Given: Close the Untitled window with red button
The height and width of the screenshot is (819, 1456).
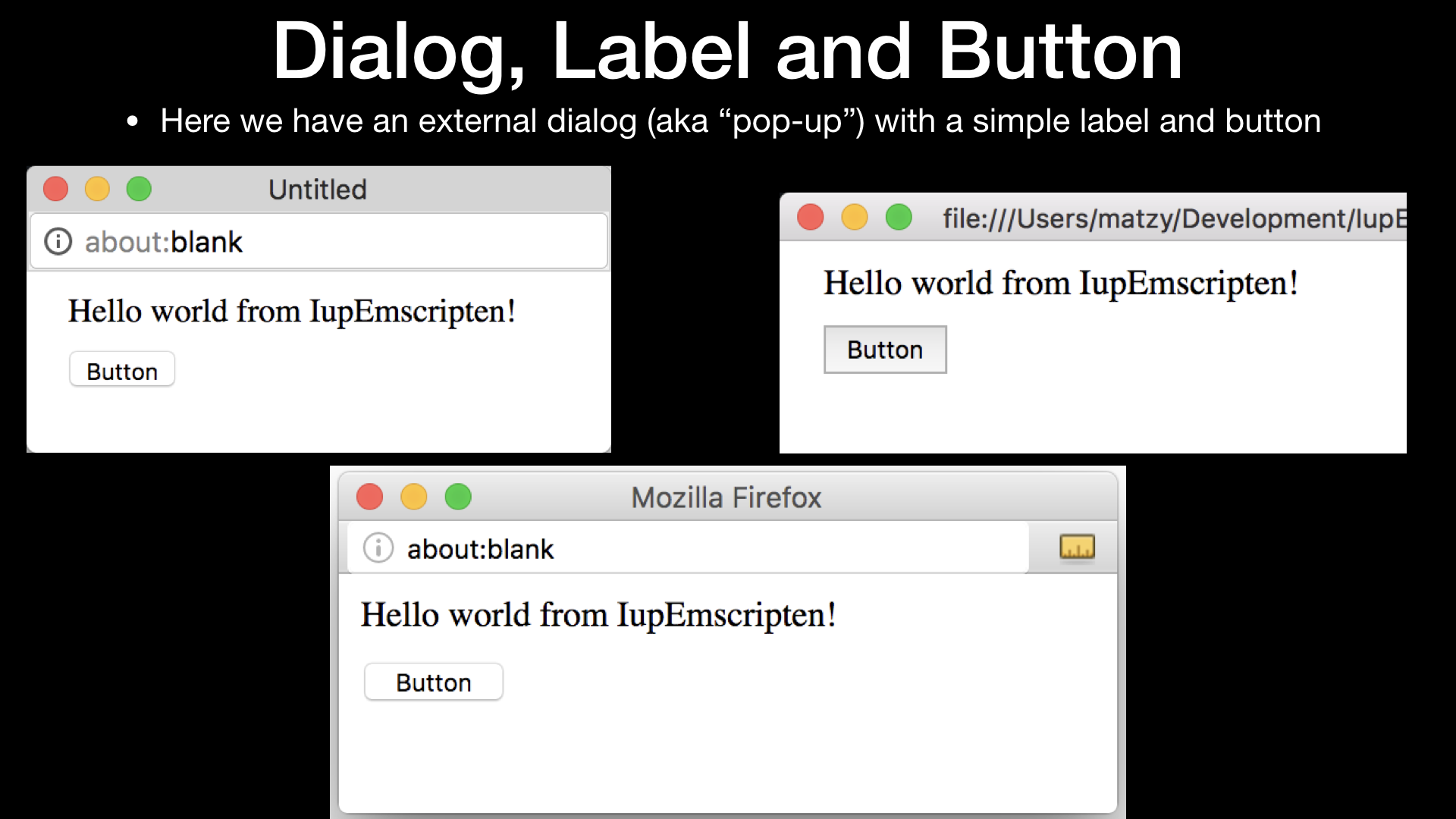Looking at the screenshot, I should click(x=56, y=189).
